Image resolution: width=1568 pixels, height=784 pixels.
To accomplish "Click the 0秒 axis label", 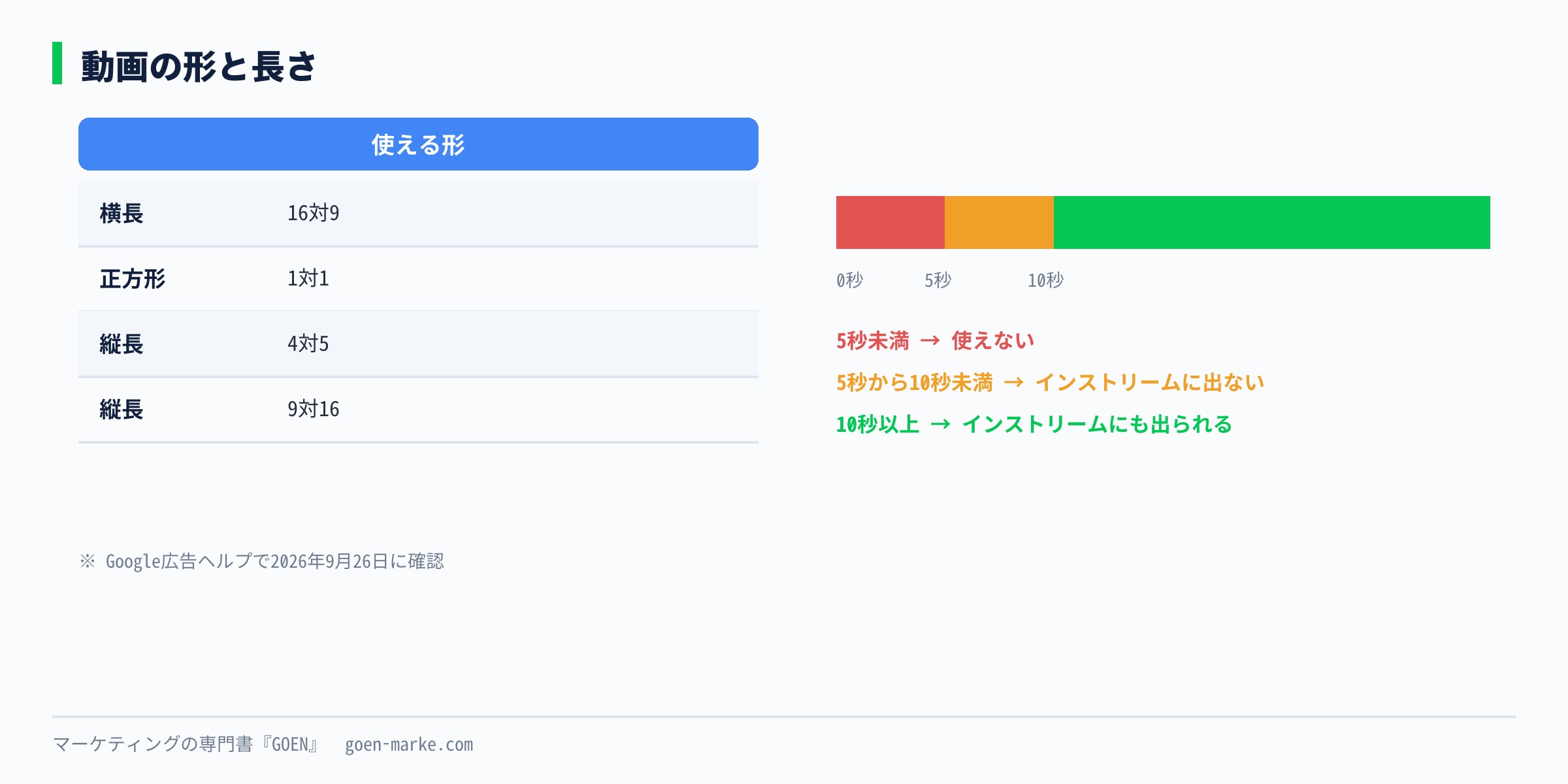I will click(x=850, y=280).
